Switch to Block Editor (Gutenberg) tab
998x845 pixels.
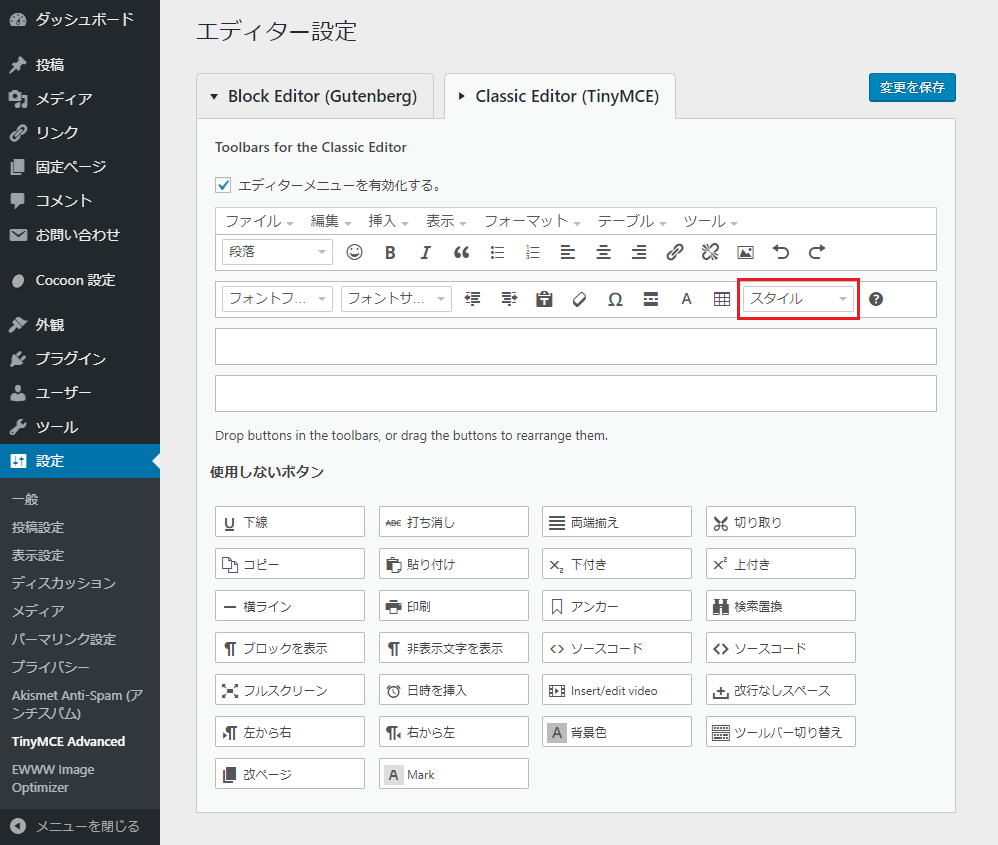pos(315,96)
